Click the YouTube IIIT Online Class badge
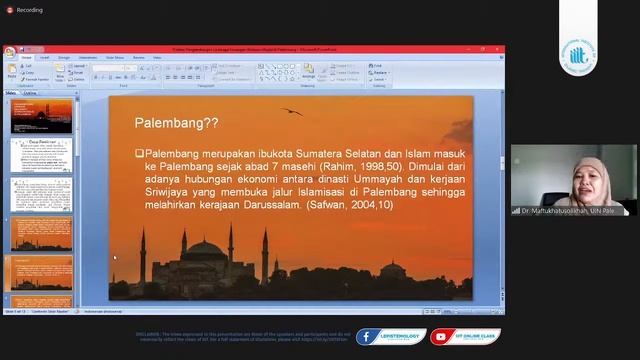Image resolution: width=640 pixels, height=360 pixels. tap(466, 337)
